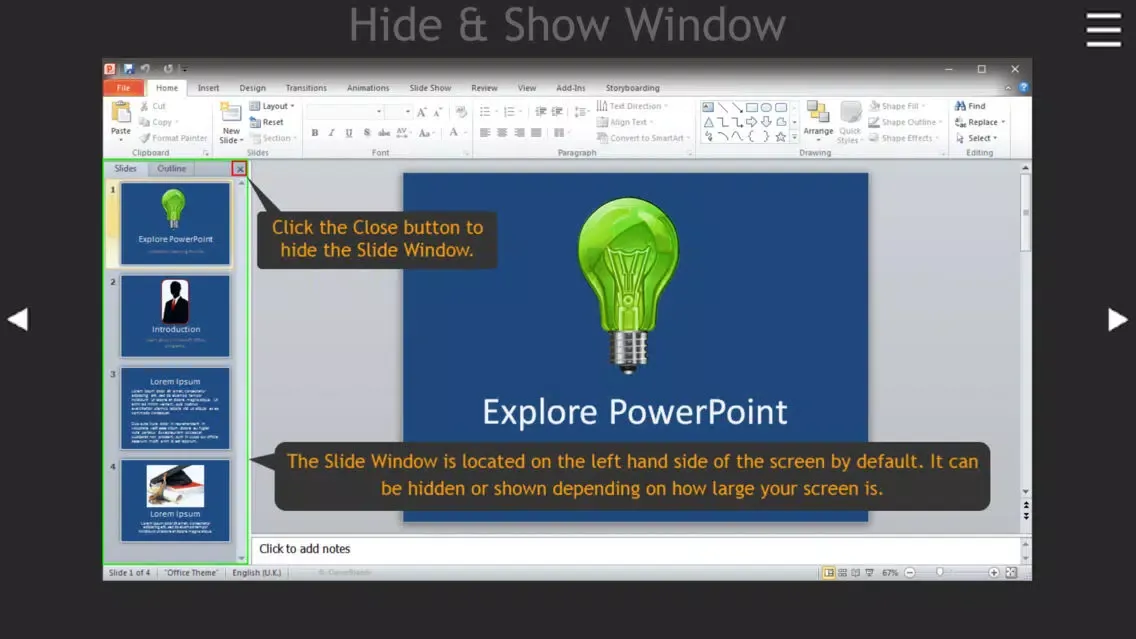The image size is (1136, 639).
Task: Click the Replace button
Action: pyautogui.click(x=980, y=122)
